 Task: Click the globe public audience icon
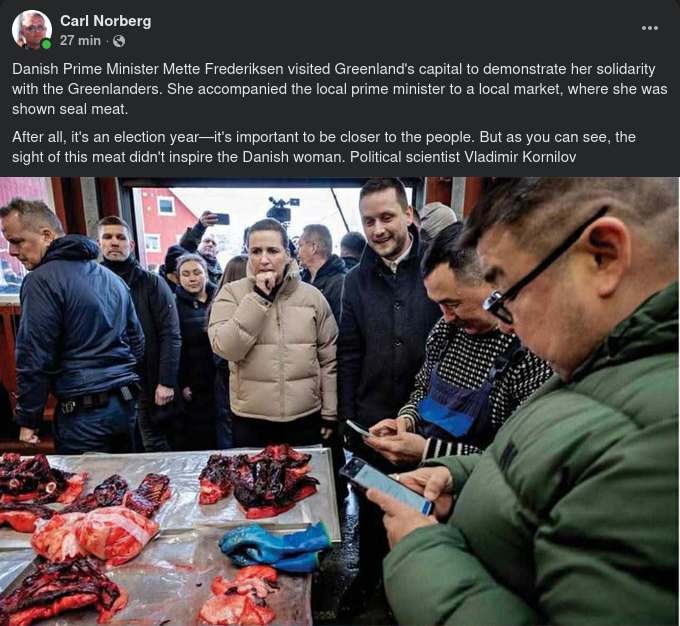119,41
